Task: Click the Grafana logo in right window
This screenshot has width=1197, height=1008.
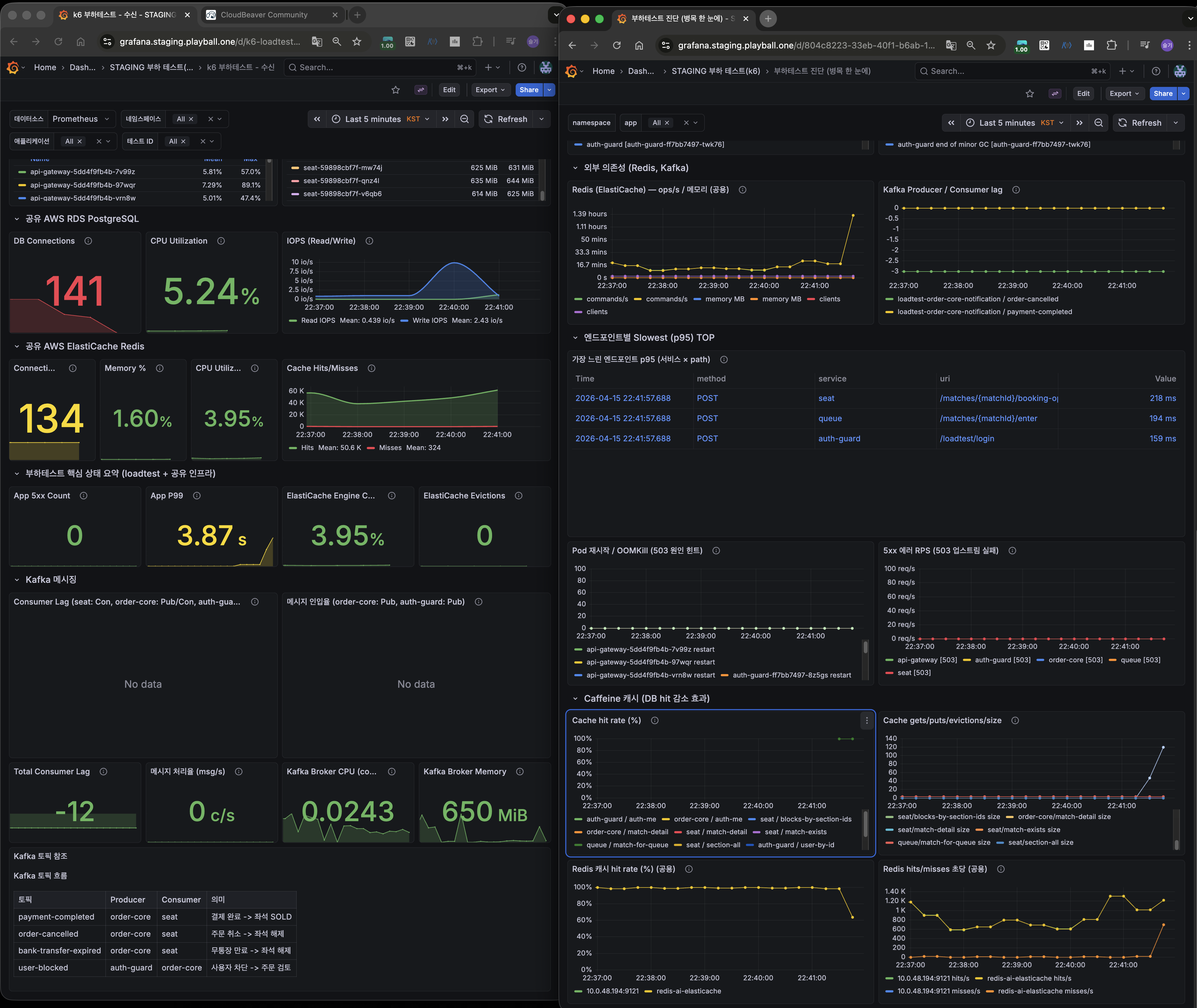Action: pyautogui.click(x=571, y=71)
